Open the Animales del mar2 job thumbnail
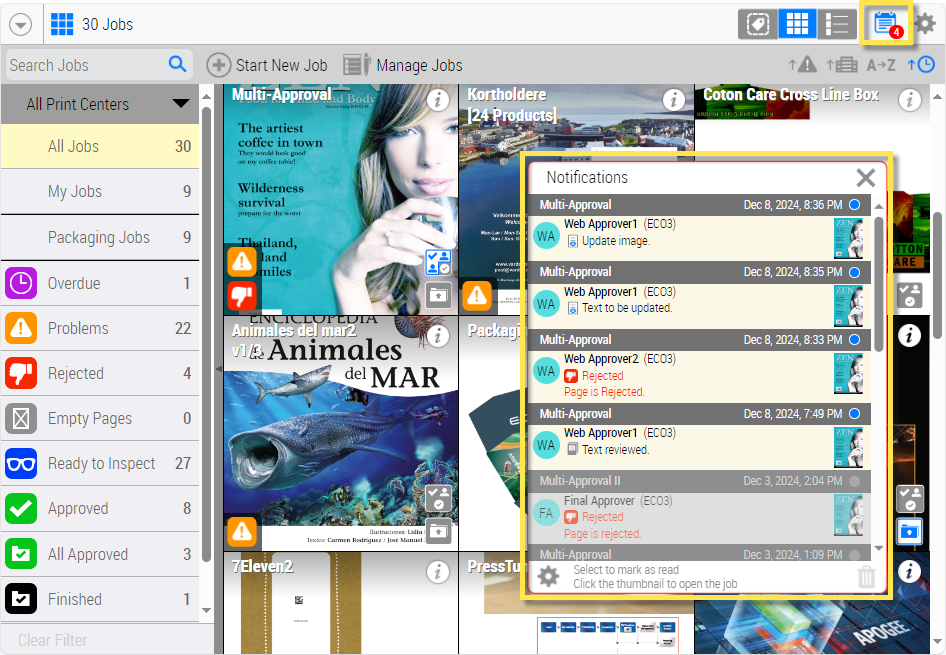This screenshot has width=946, height=655. (341, 433)
